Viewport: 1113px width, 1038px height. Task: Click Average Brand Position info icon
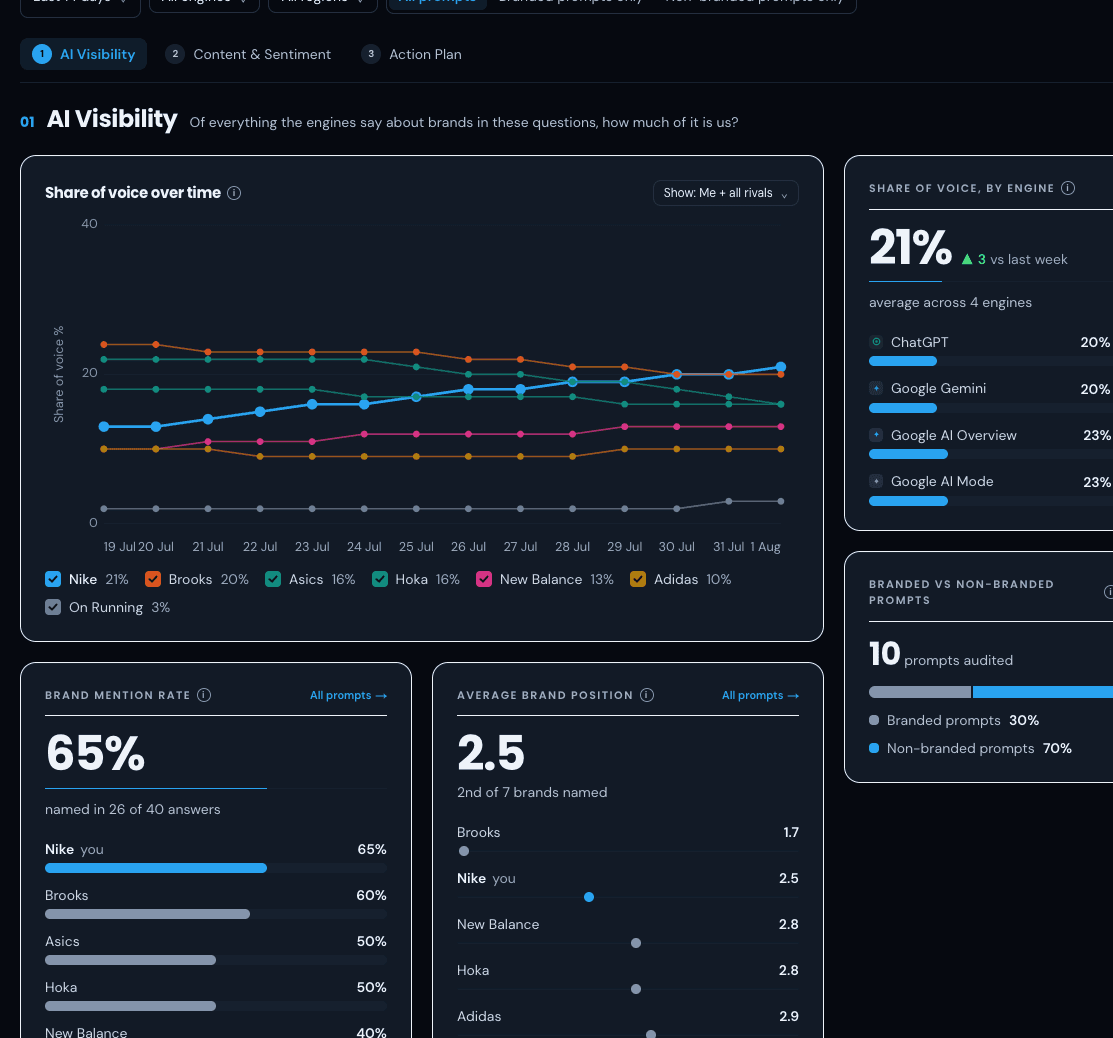[x=647, y=695]
